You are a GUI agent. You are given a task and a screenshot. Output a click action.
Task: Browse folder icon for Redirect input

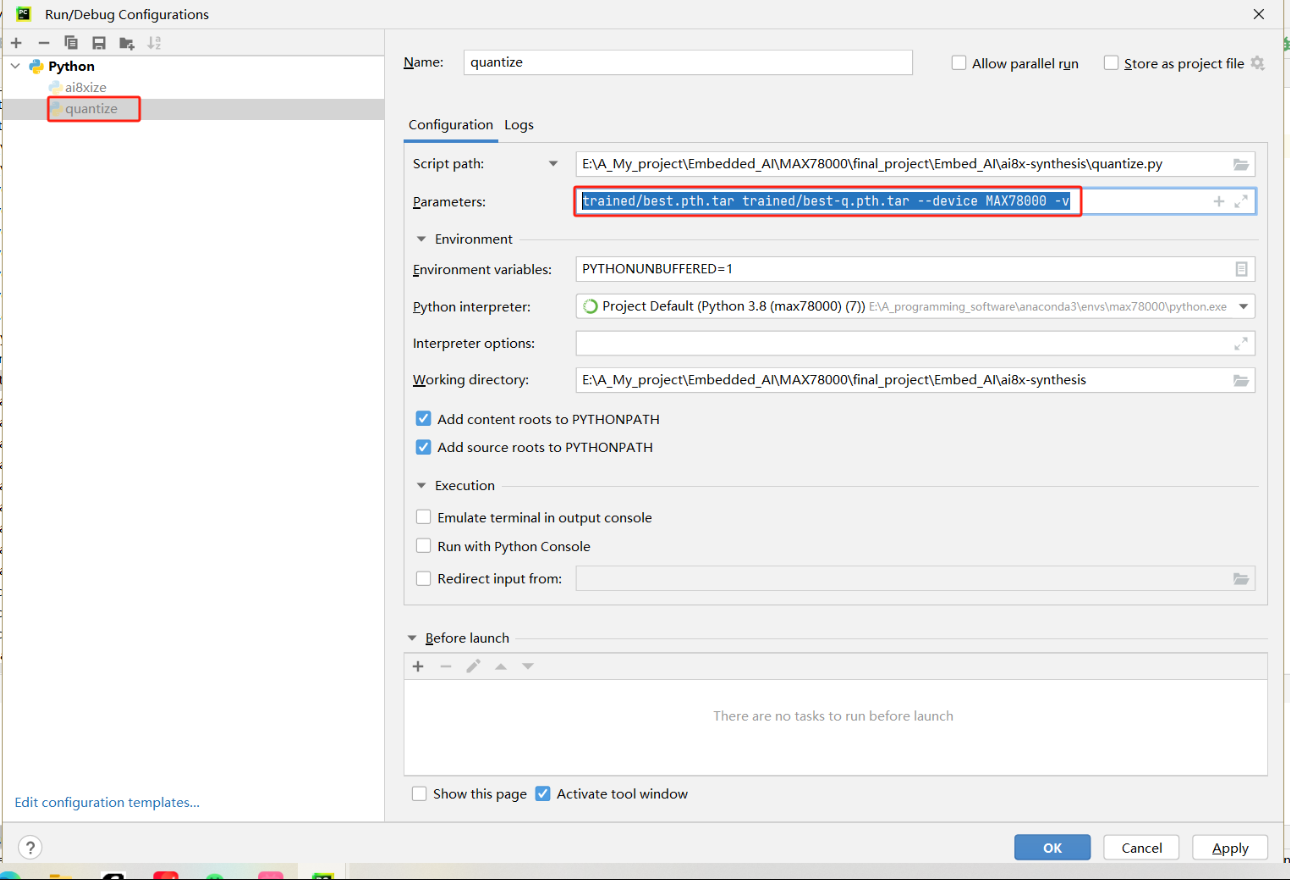click(x=1241, y=578)
